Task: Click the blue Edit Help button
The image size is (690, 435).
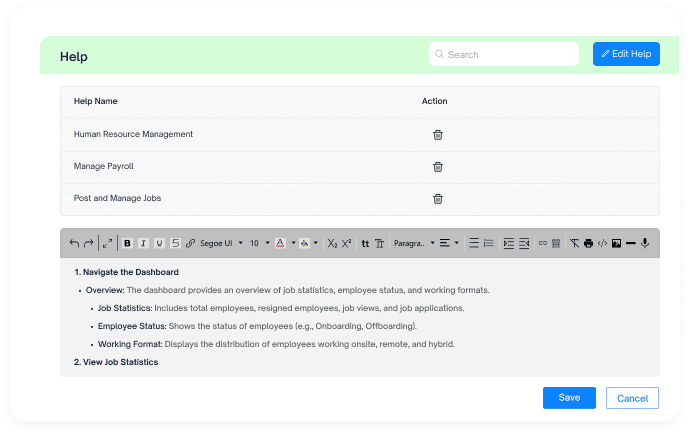Action: (626, 54)
